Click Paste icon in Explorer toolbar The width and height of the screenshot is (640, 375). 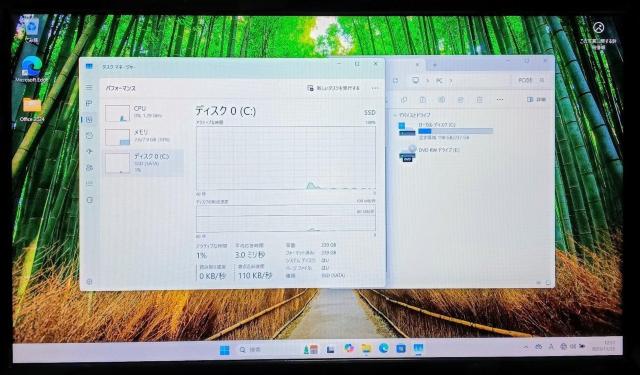(x=422, y=100)
